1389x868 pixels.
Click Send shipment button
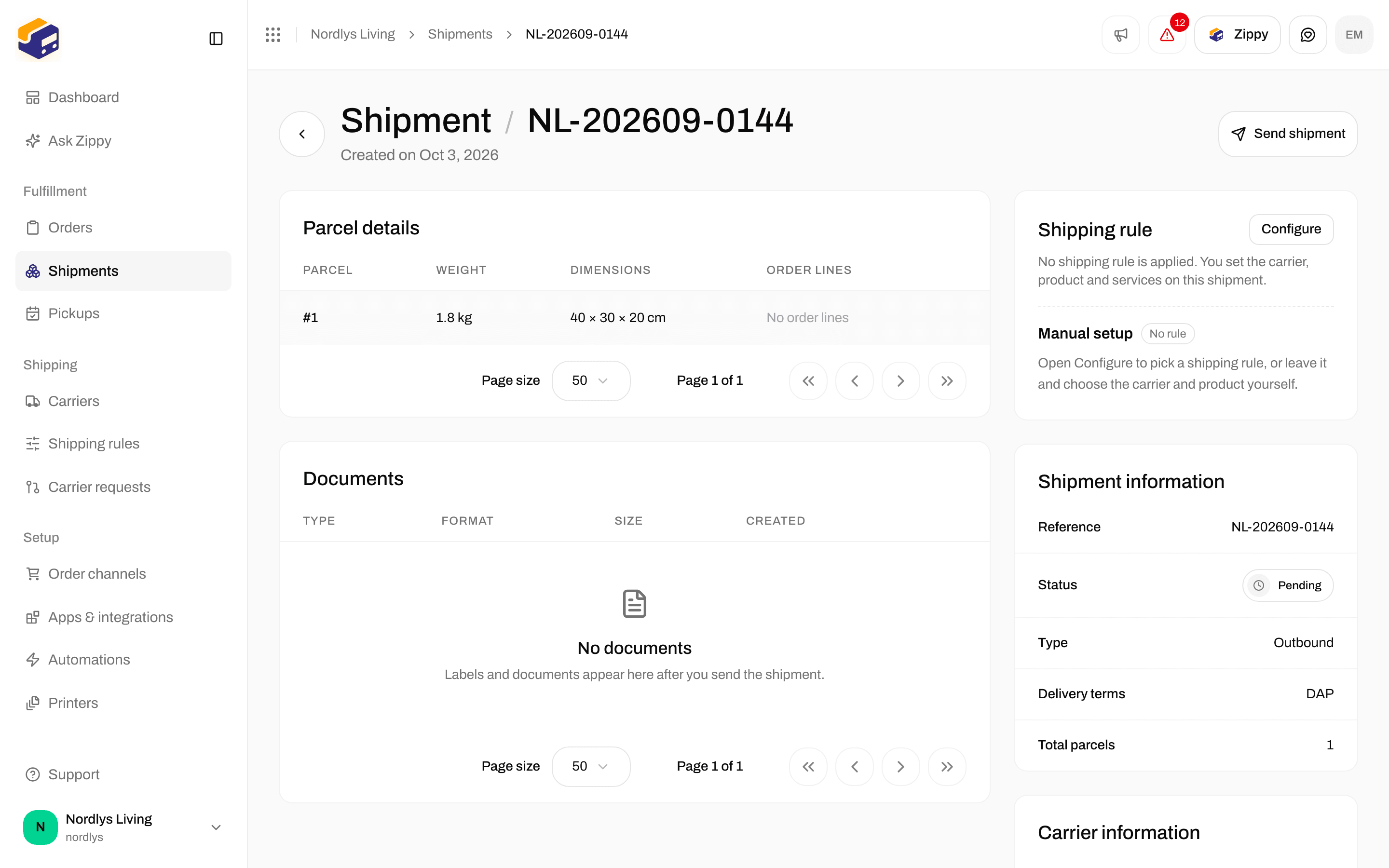click(x=1287, y=134)
